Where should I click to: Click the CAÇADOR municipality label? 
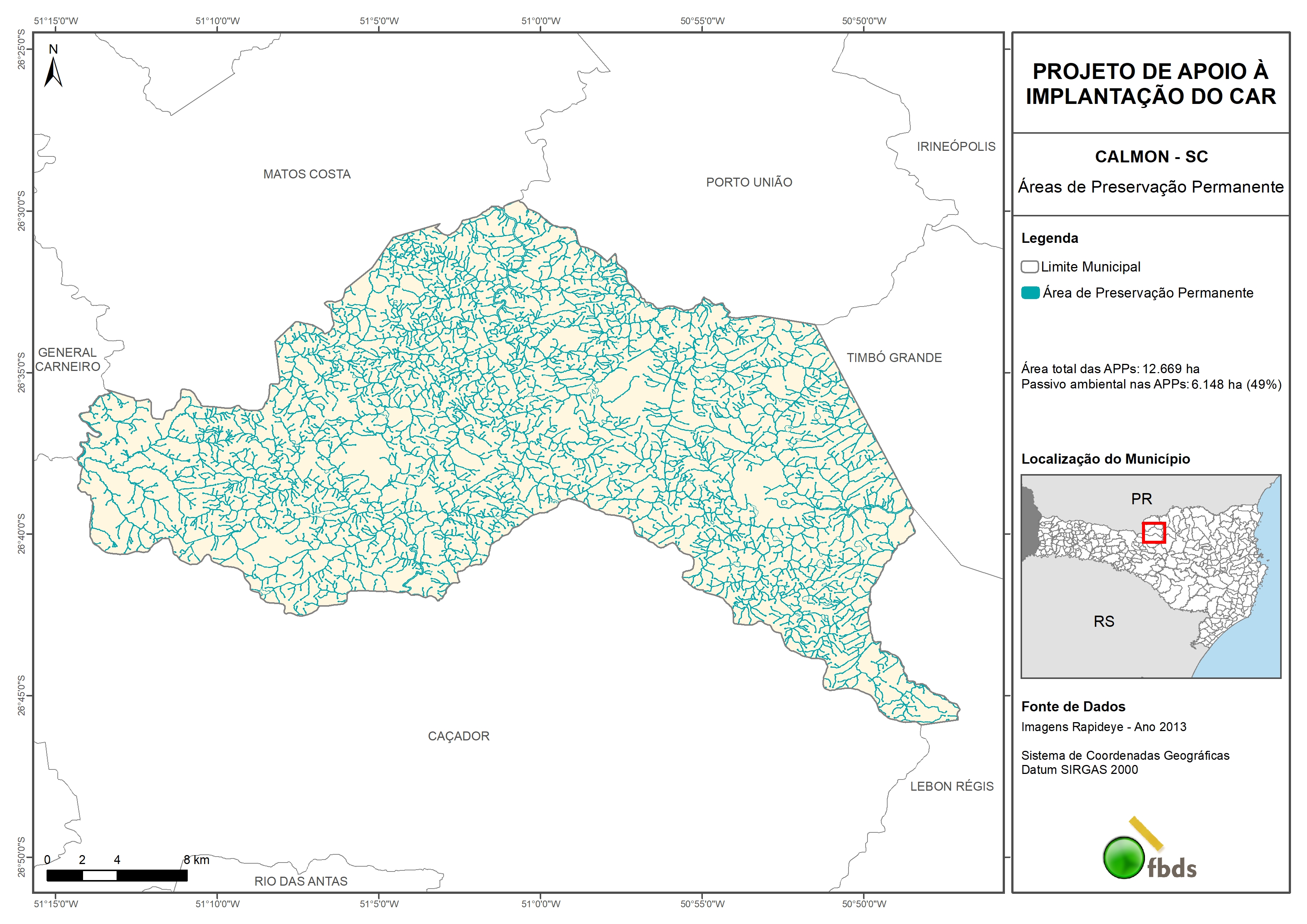coord(459,736)
